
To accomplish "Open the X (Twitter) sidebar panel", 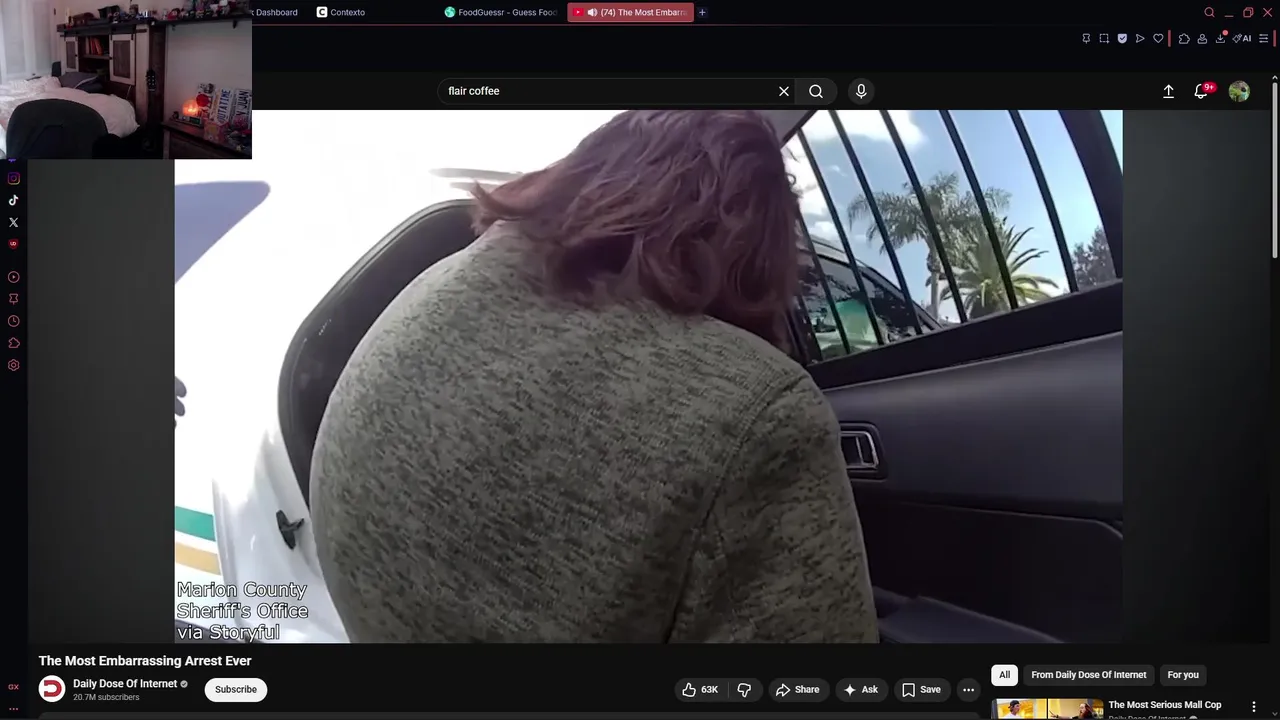I will click(14, 222).
